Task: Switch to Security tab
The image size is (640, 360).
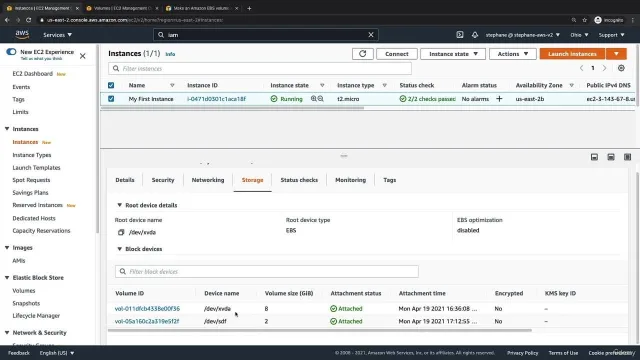Action: point(163,180)
